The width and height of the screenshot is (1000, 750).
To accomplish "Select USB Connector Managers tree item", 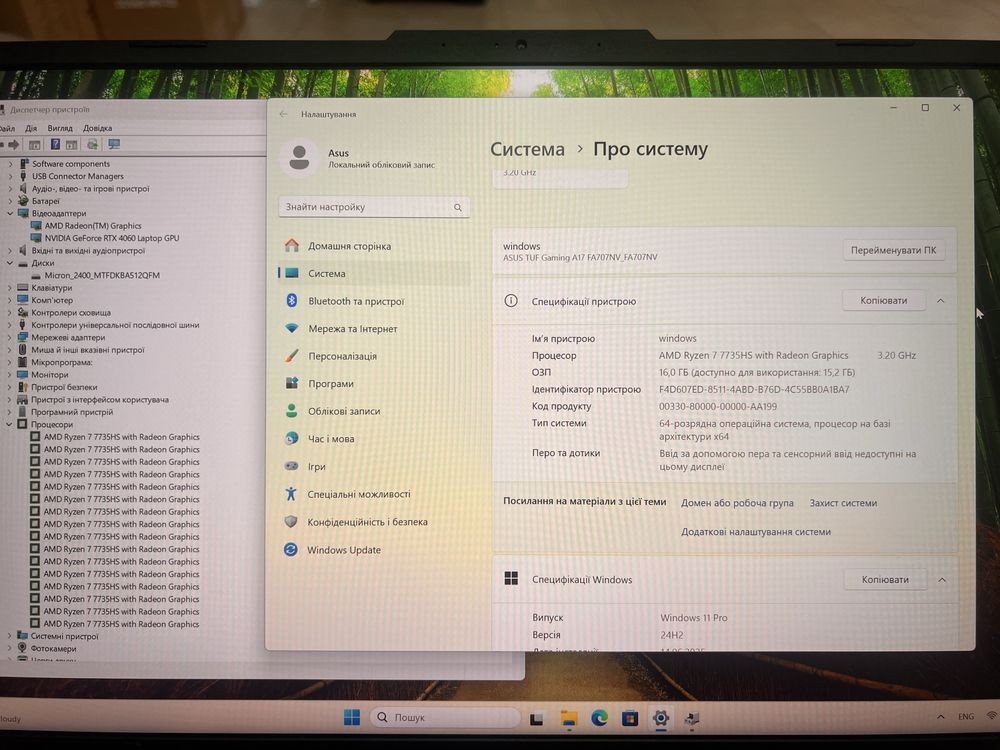I will tap(78, 176).
